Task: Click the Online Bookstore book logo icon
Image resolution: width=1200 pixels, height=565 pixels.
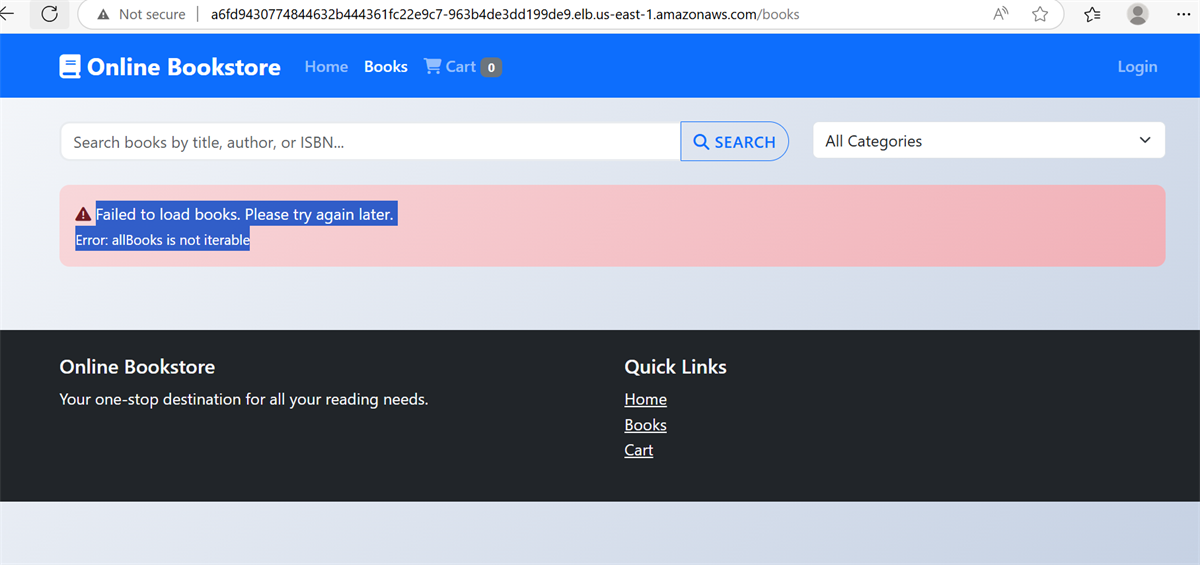Action: pos(69,67)
